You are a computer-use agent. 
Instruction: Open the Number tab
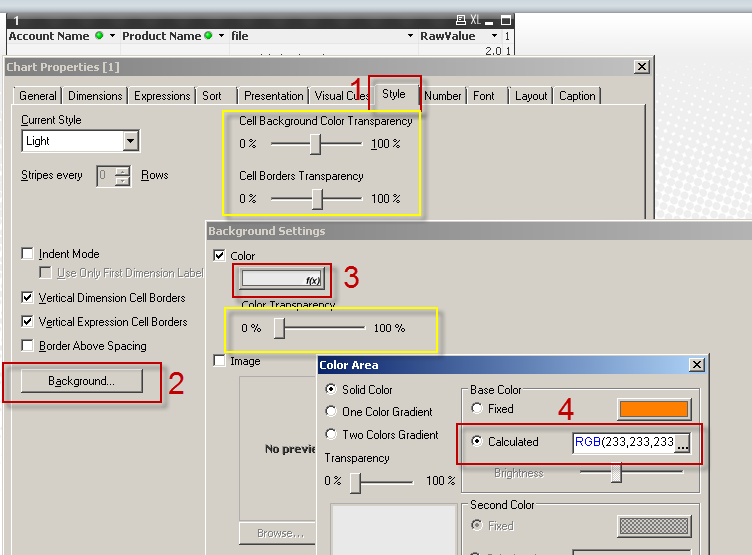pyautogui.click(x=442, y=96)
